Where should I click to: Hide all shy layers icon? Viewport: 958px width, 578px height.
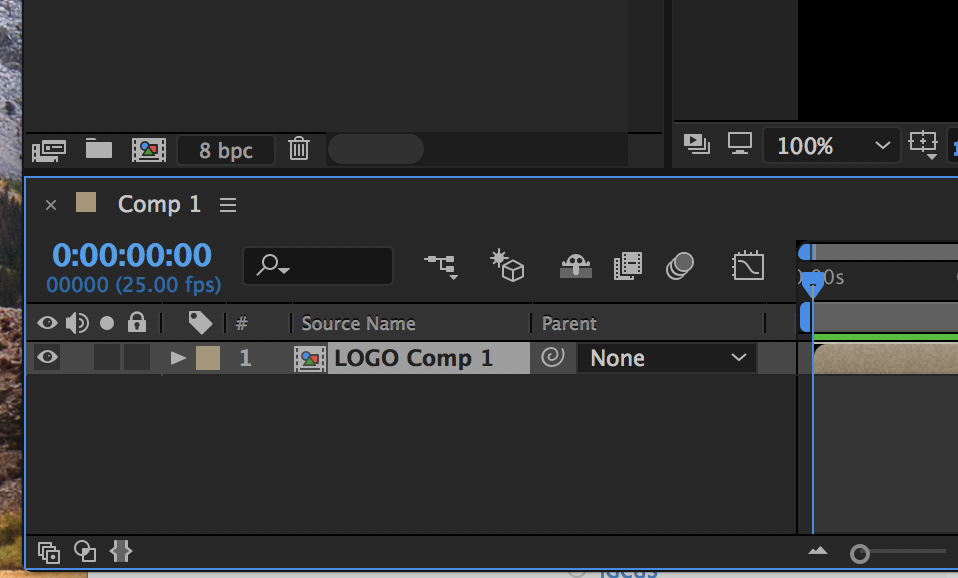(576, 266)
